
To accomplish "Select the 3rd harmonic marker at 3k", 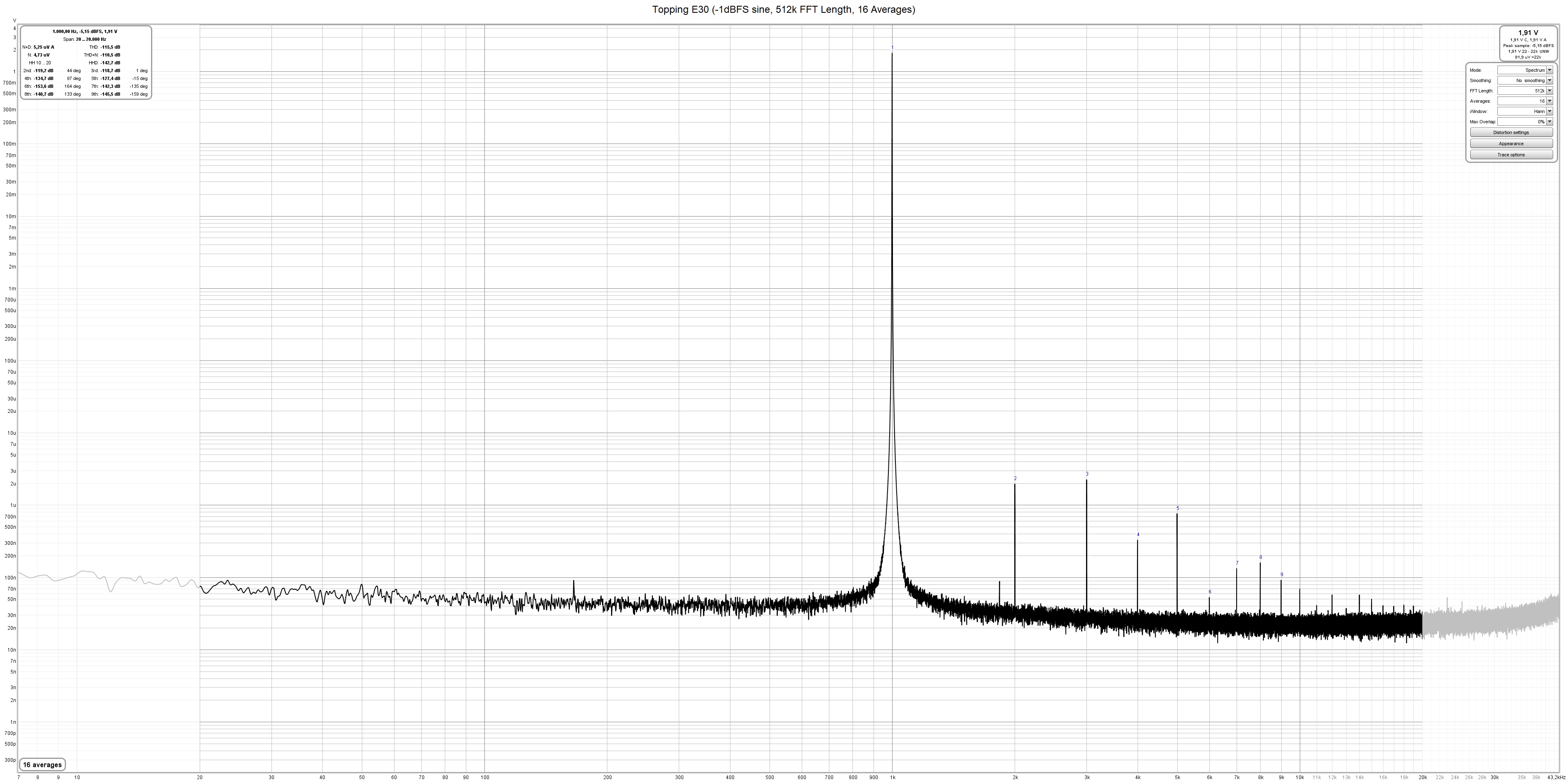I will [x=1086, y=474].
